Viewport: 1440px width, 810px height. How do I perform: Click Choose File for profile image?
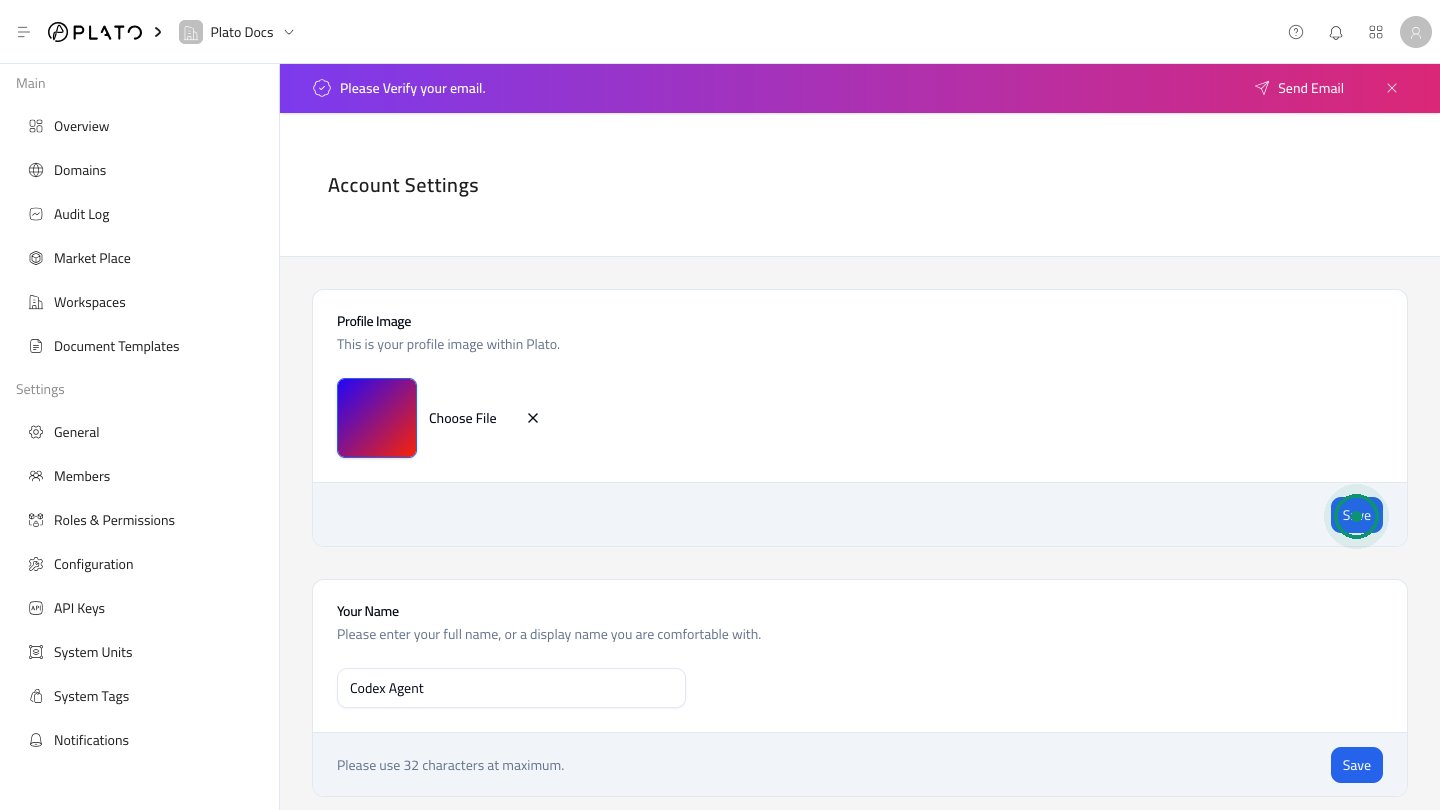coord(462,418)
